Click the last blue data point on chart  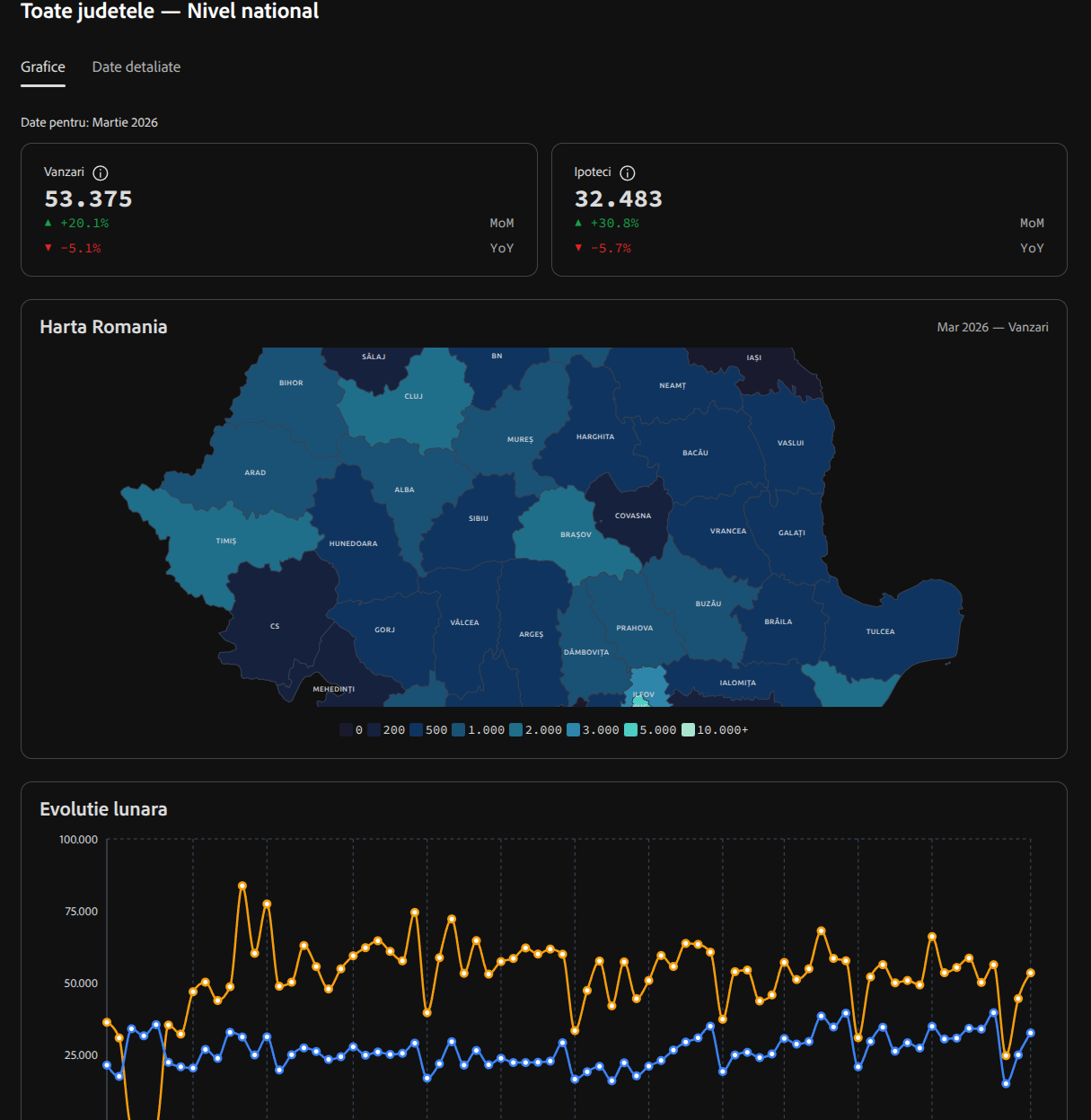tap(1031, 1033)
